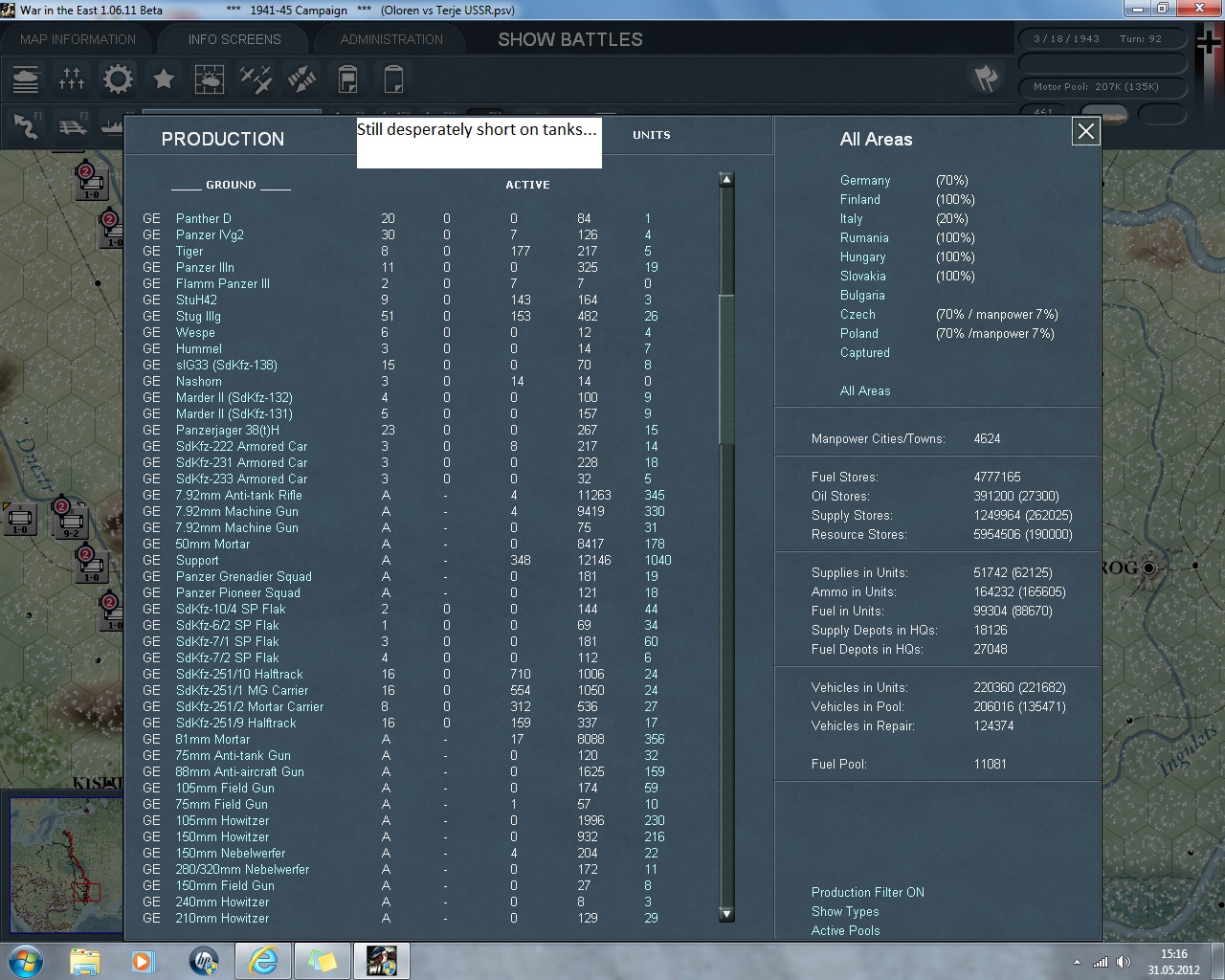Image resolution: width=1225 pixels, height=980 pixels.
Task: Filter production by Finland
Action: (x=860, y=199)
